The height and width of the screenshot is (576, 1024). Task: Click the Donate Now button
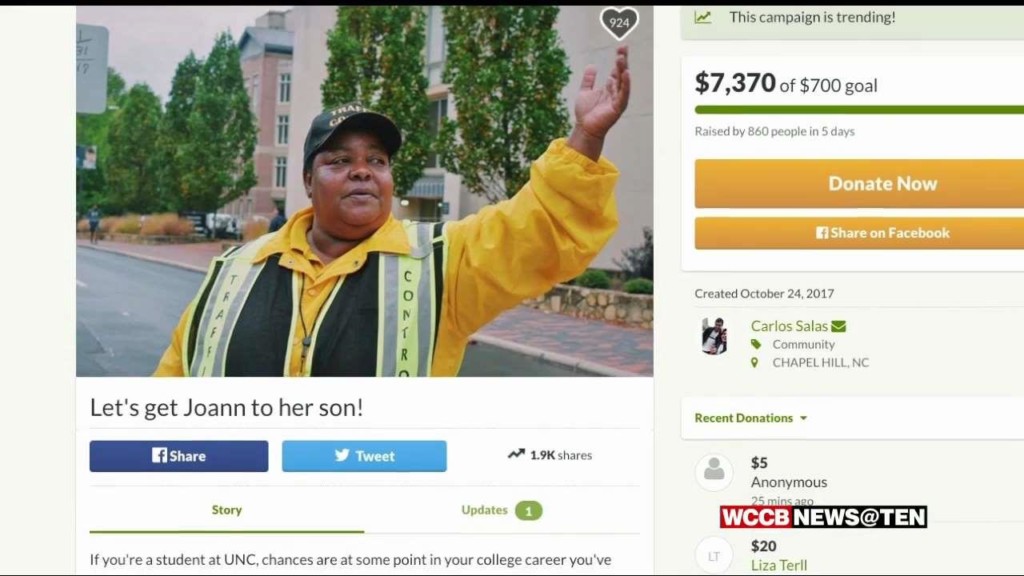(x=859, y=184)
